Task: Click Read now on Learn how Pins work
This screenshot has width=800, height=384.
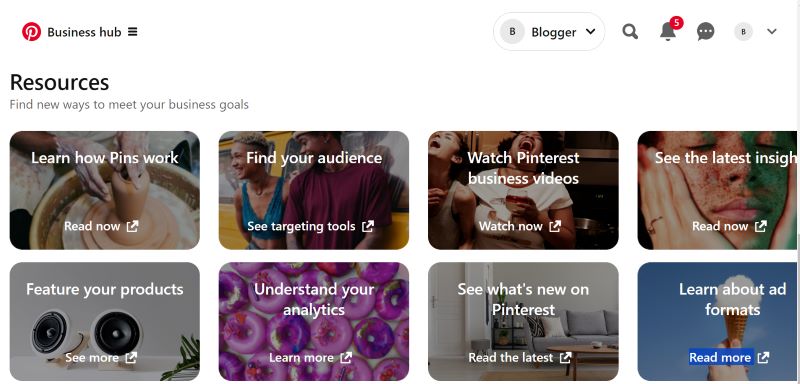Action: pos(92,226)
